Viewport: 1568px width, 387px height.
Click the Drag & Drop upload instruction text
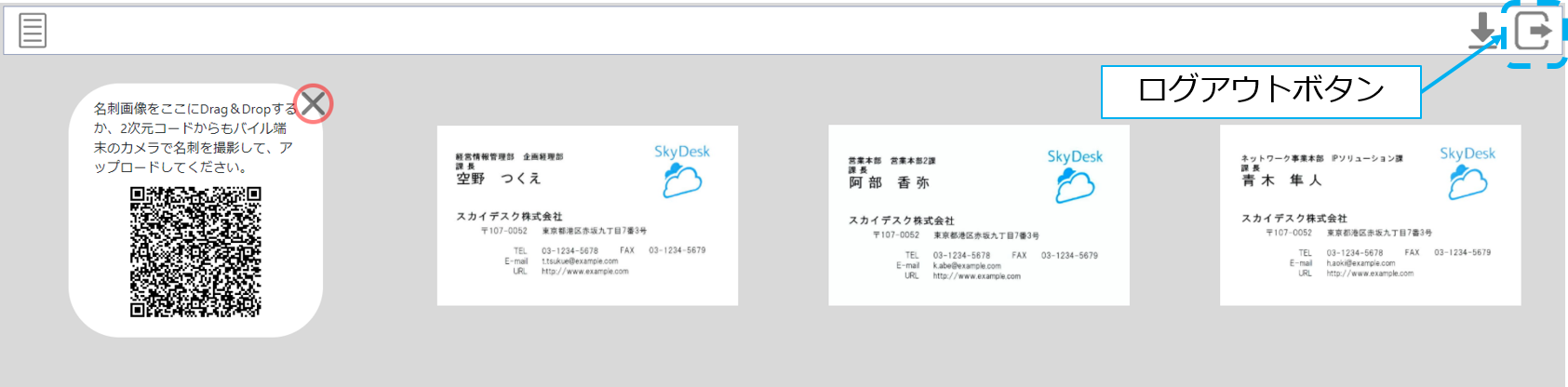coord(194,138)
